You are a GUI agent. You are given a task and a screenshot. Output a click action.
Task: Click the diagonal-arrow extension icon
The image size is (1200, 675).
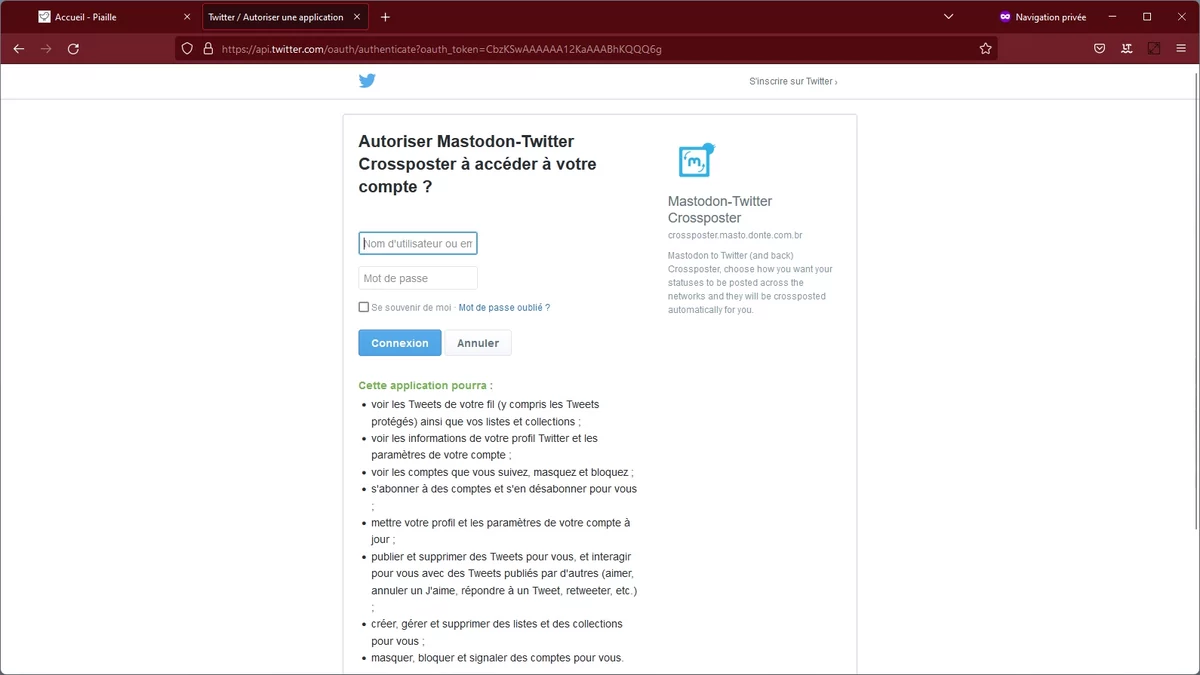pos(1154,48)
